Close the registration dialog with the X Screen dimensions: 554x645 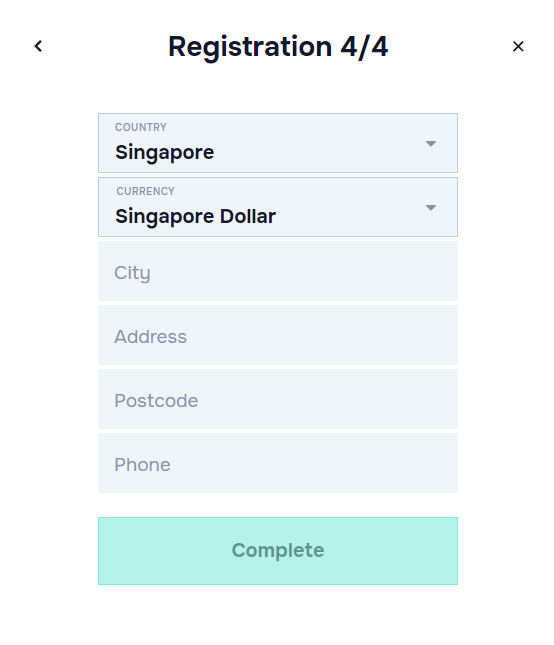(518, 46)
